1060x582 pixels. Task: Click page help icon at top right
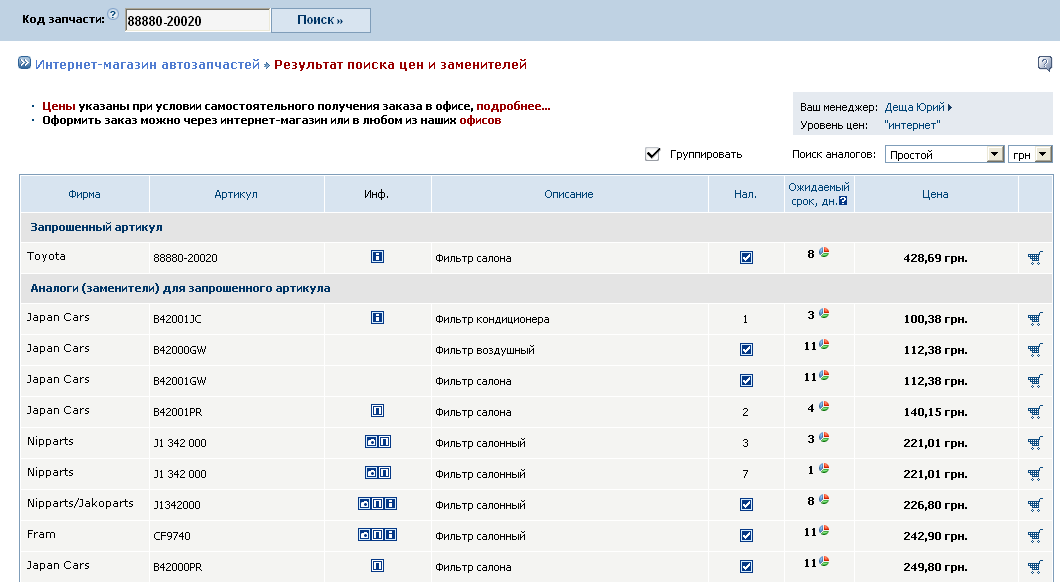pyautogui.click(x=1044, y=64)
